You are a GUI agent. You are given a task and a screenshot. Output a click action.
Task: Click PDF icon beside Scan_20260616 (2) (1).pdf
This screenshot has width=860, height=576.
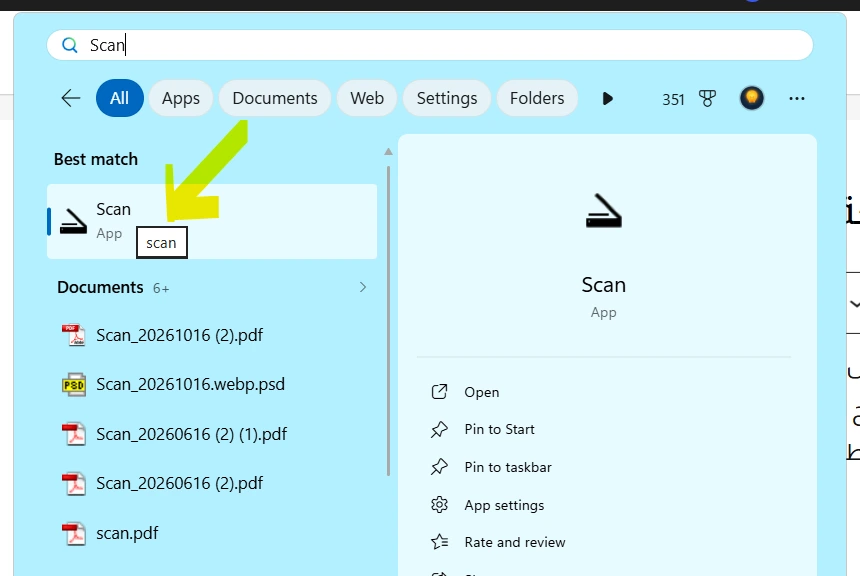73,434
